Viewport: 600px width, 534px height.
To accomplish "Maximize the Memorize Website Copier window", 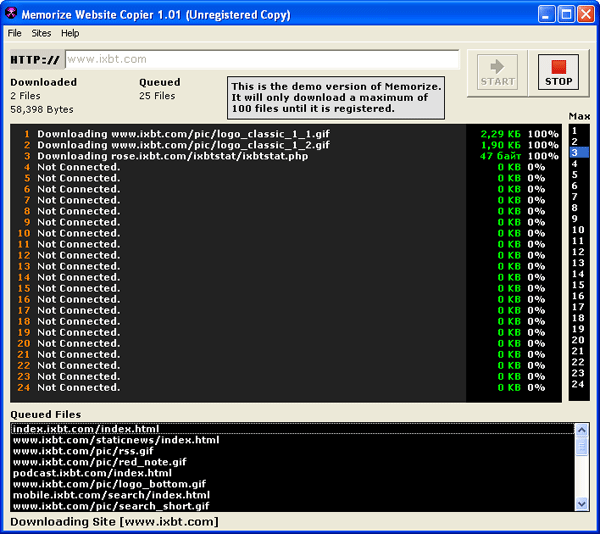I will point(566,14).
